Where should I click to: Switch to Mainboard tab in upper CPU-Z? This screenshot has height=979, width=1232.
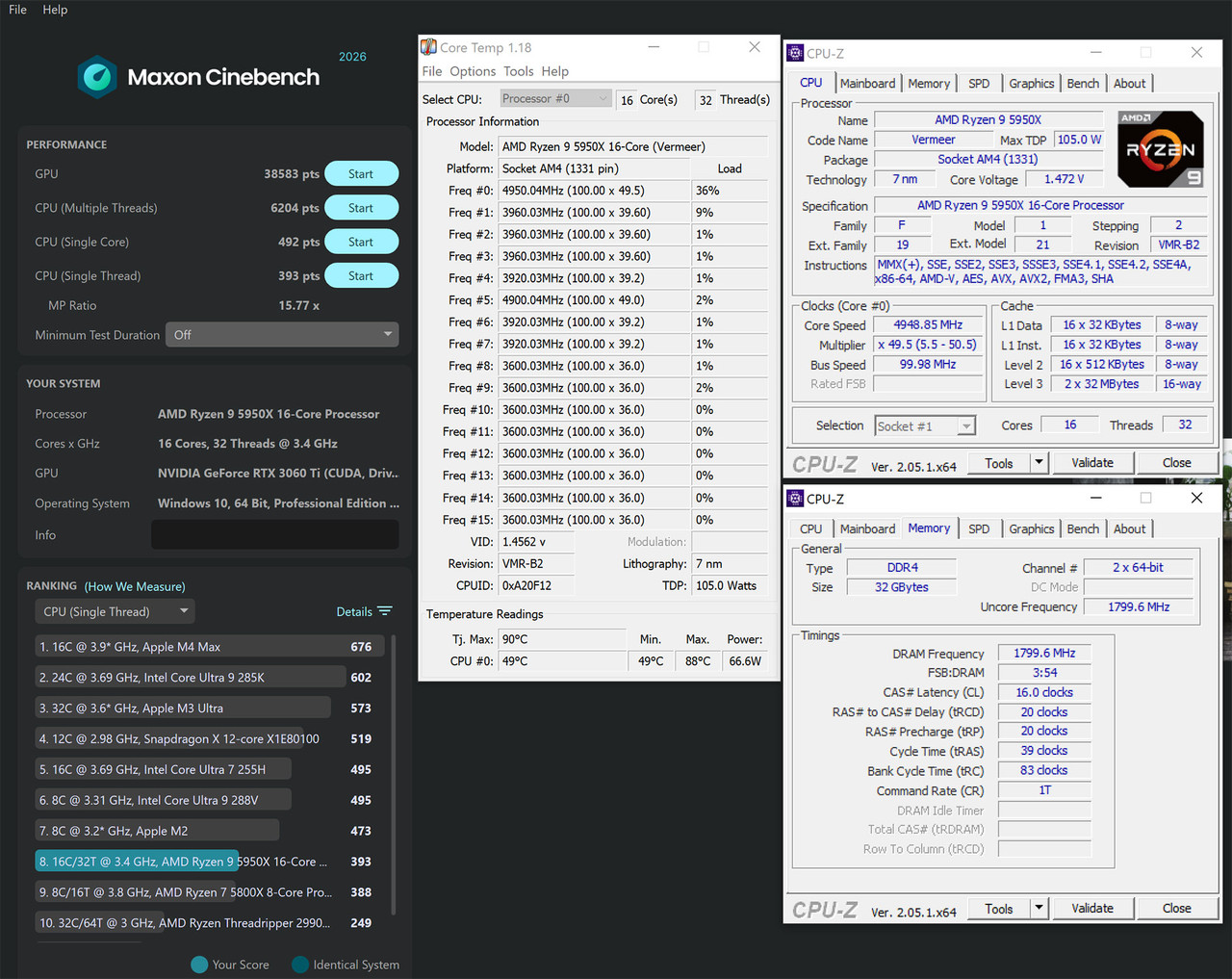(x=867, y=84)
